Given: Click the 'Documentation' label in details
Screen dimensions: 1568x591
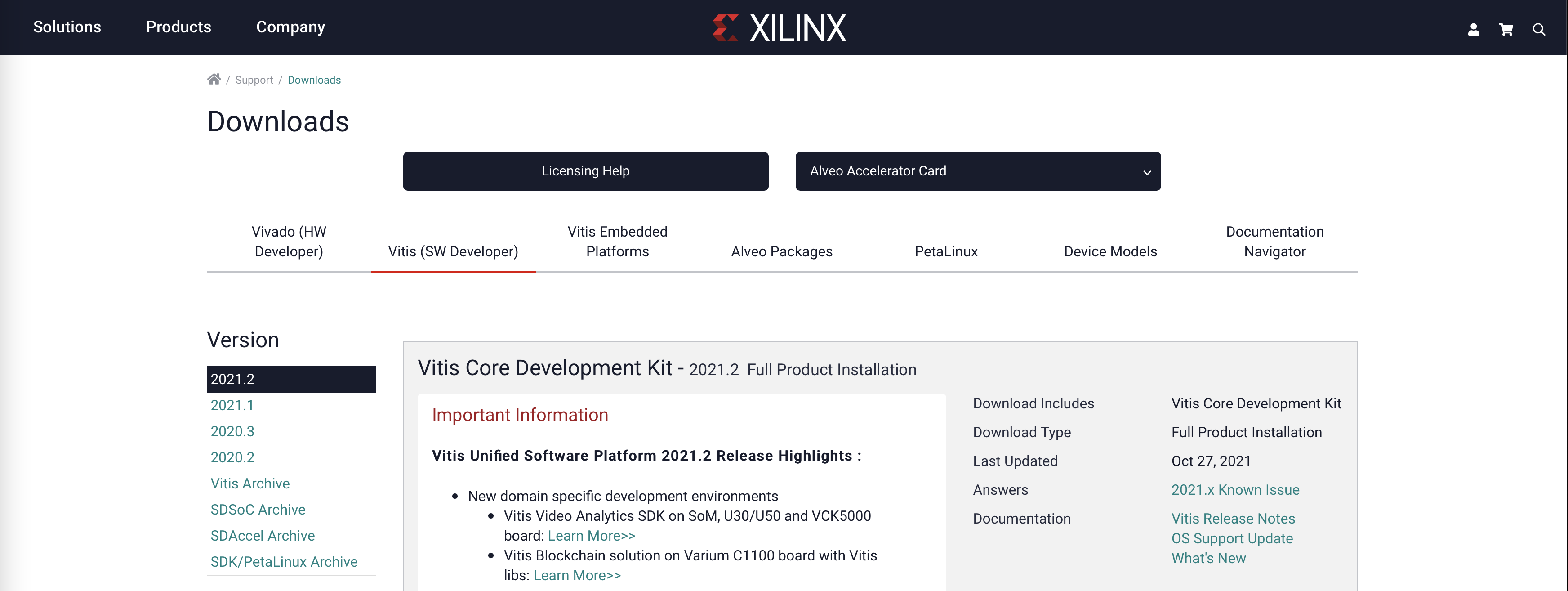Looking at the screenshot, I should tap(1021, 519).
